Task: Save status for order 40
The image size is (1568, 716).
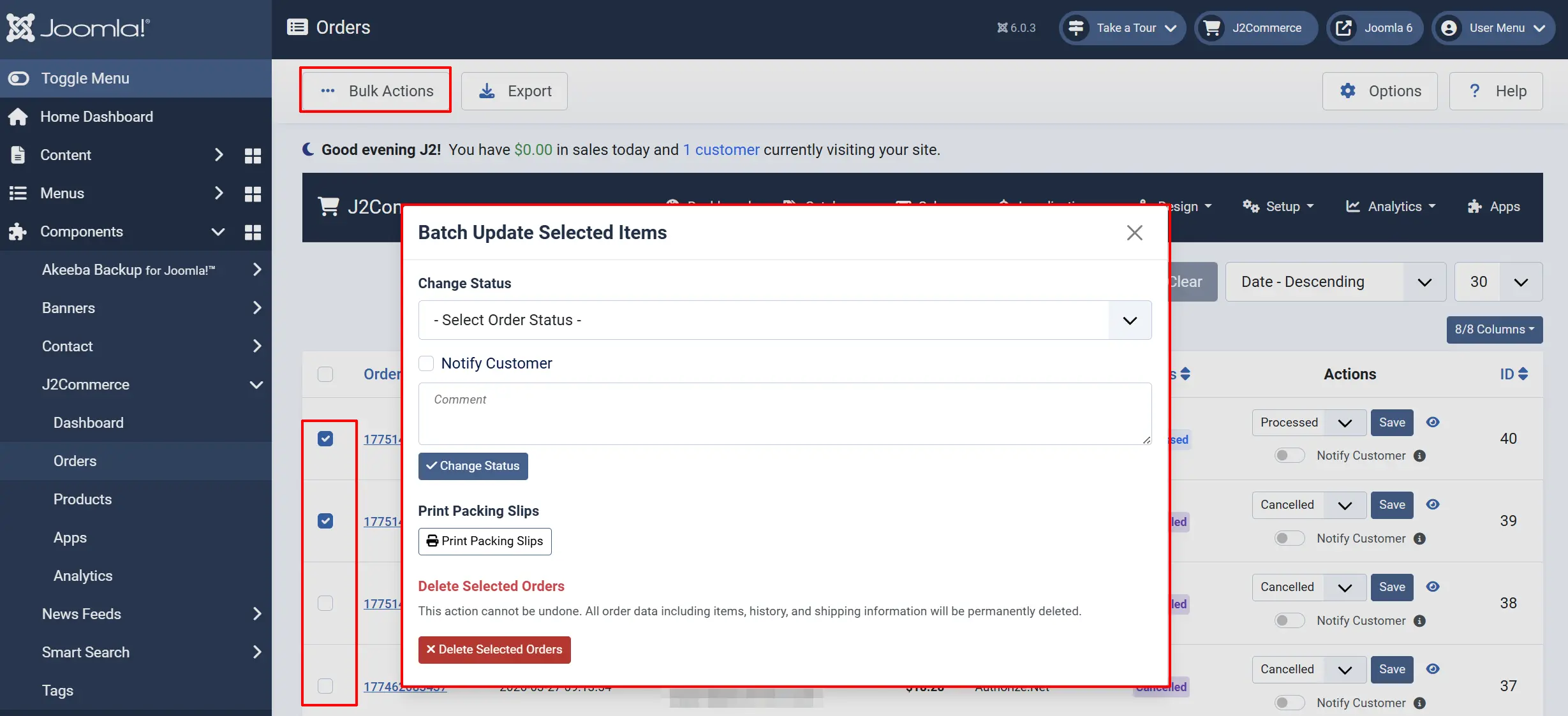Action: click(x=1392, y=423)
